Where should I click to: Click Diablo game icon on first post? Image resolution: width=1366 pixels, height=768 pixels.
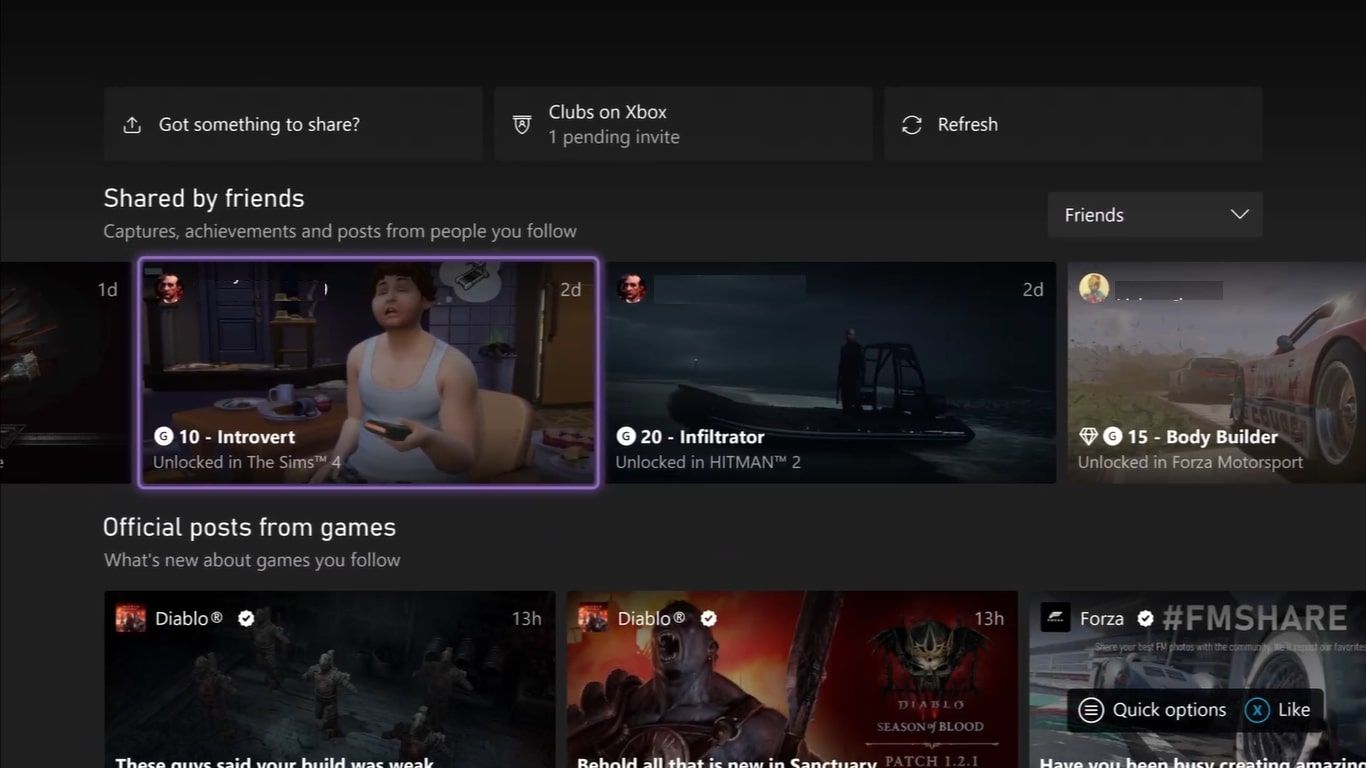[130, 618]
